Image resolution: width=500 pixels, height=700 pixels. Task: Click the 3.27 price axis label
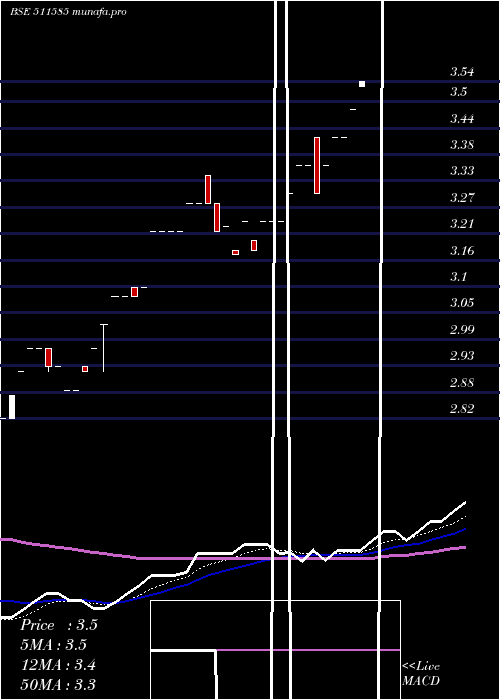coord(462,197)
